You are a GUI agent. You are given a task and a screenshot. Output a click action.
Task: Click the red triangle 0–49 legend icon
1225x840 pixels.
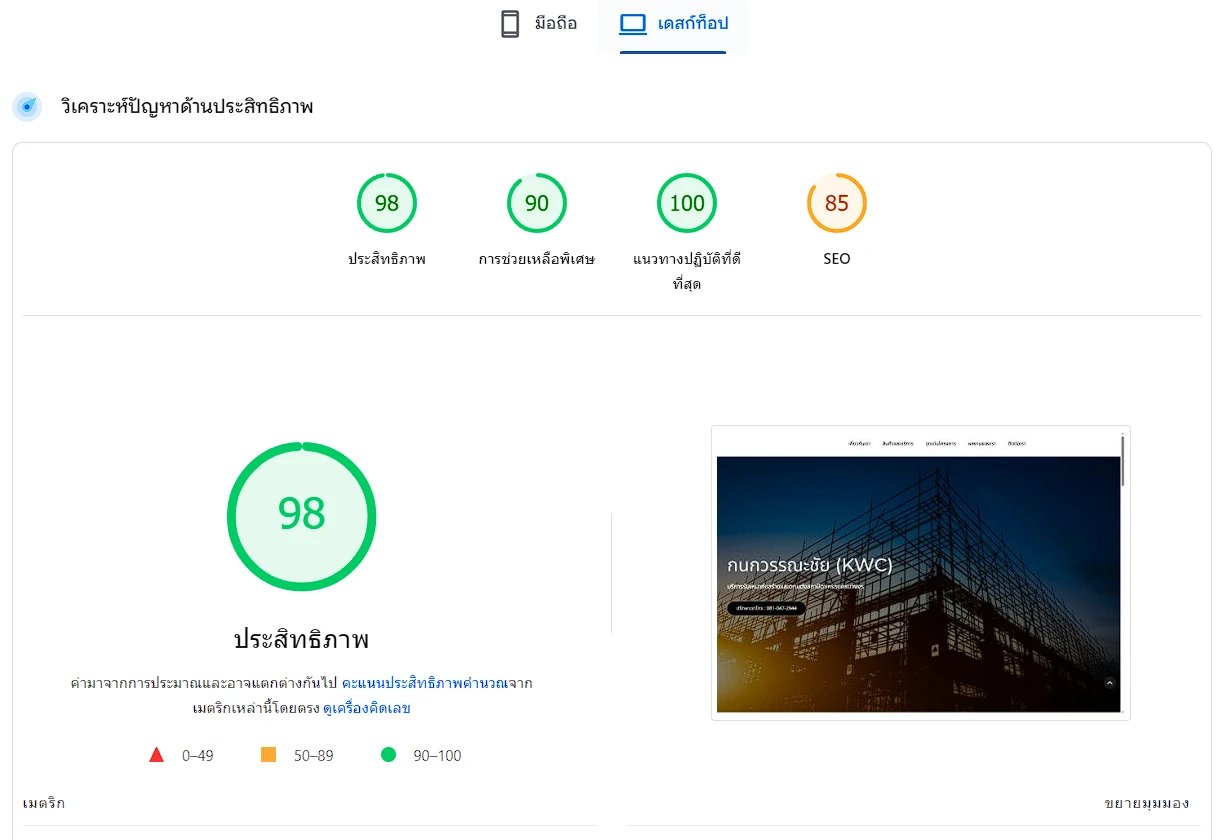156,755
